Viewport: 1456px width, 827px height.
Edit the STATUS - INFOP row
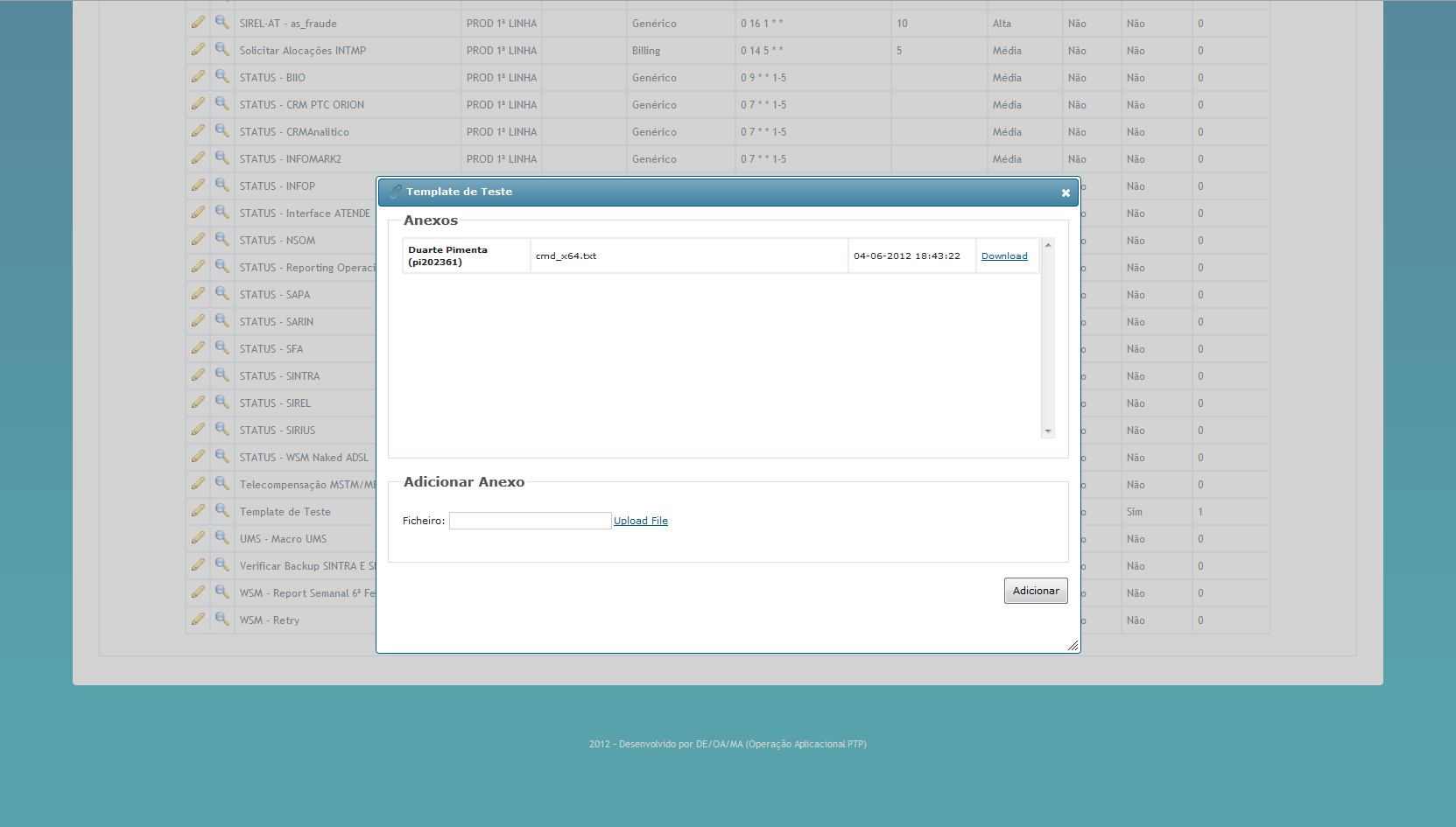[198, 186]
